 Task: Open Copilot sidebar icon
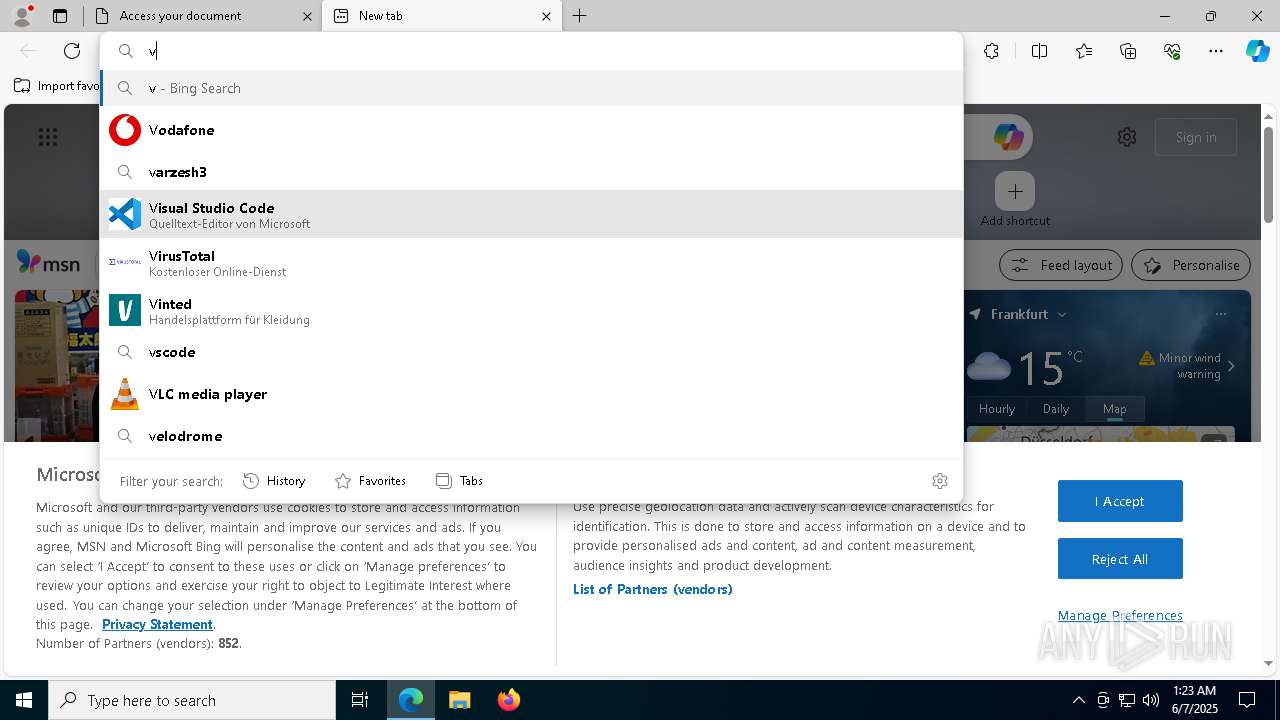click(1257, 51)
